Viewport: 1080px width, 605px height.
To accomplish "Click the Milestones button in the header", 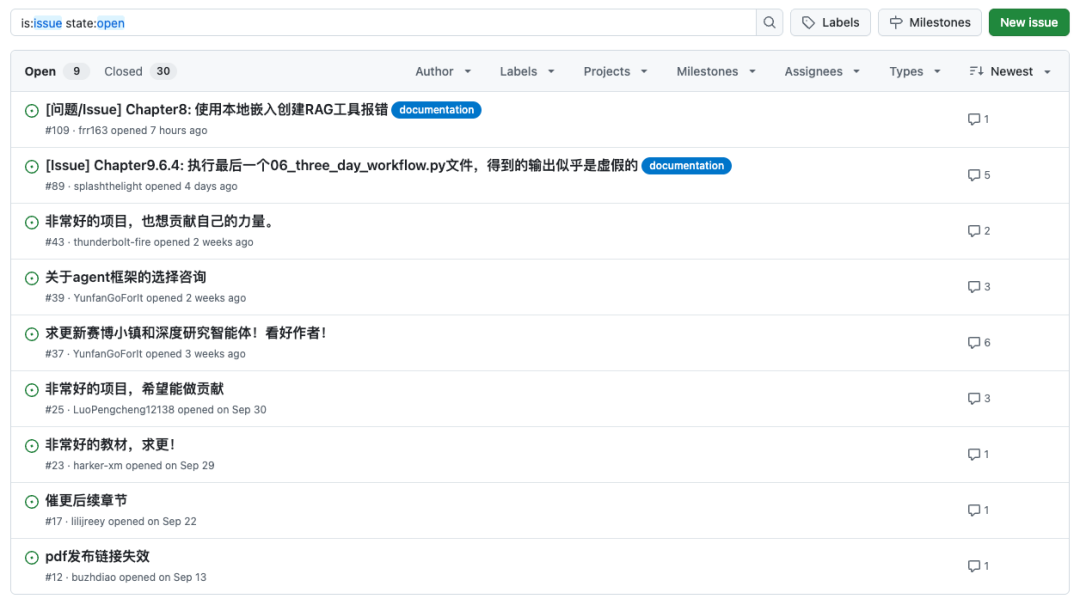I will (929, 22).
